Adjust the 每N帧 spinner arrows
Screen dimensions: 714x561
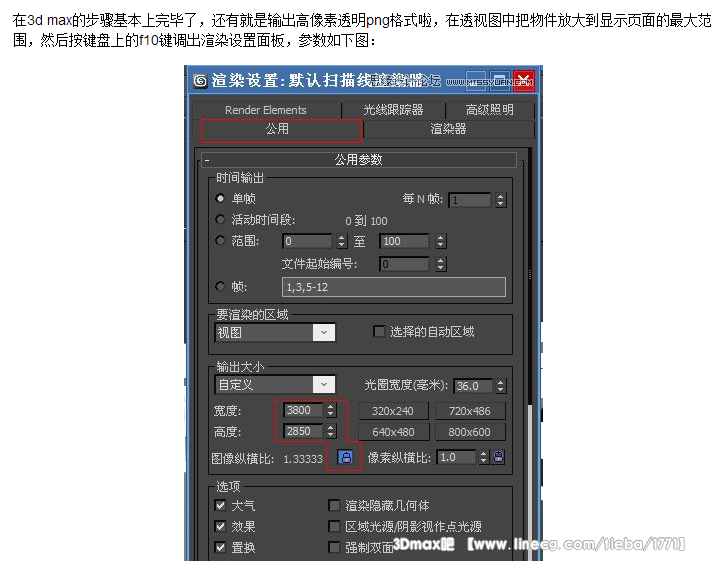[500, 200]
